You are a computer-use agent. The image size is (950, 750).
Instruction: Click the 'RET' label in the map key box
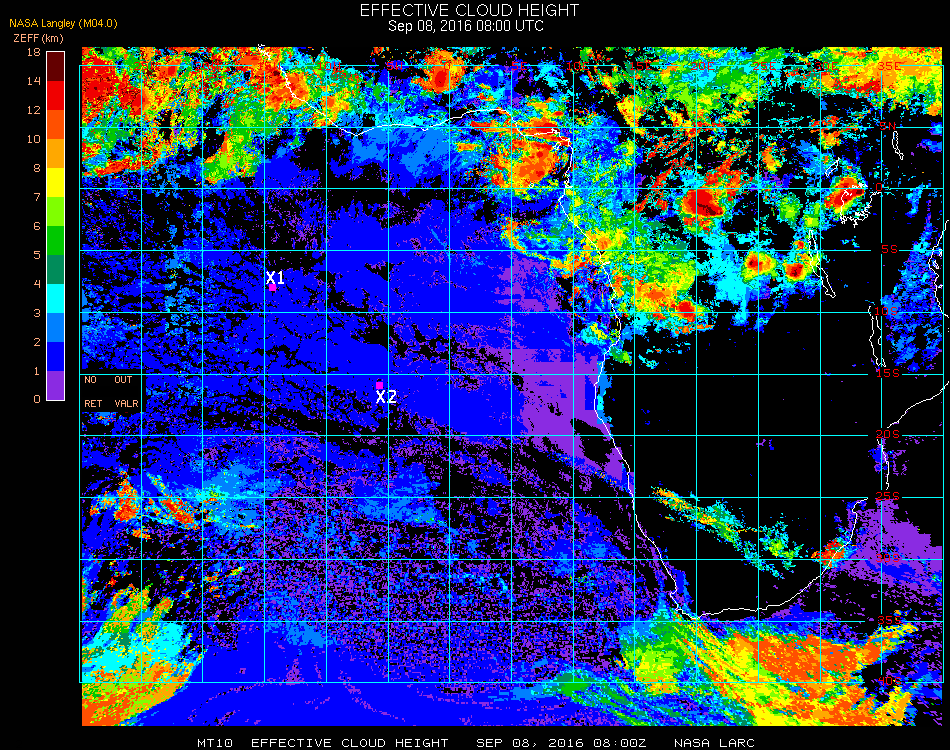(x=93, y=403)
